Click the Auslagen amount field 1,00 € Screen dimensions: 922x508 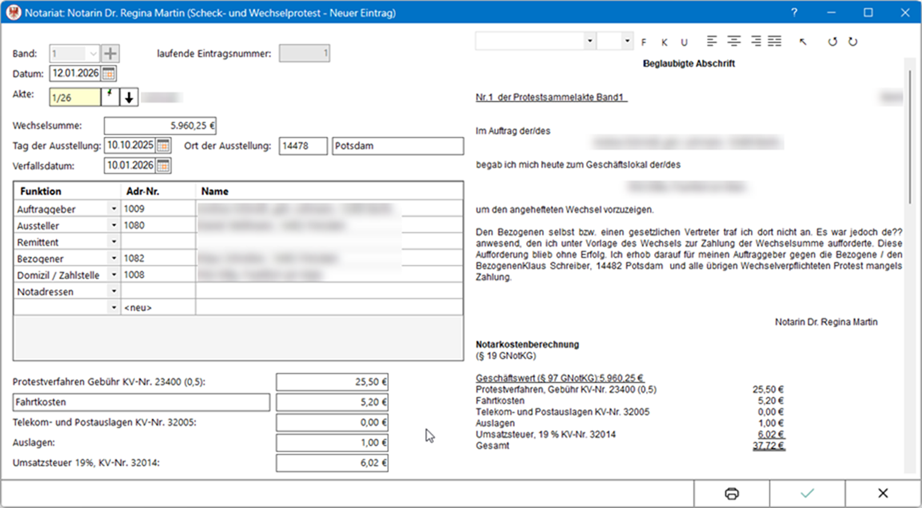pos(332,443)
